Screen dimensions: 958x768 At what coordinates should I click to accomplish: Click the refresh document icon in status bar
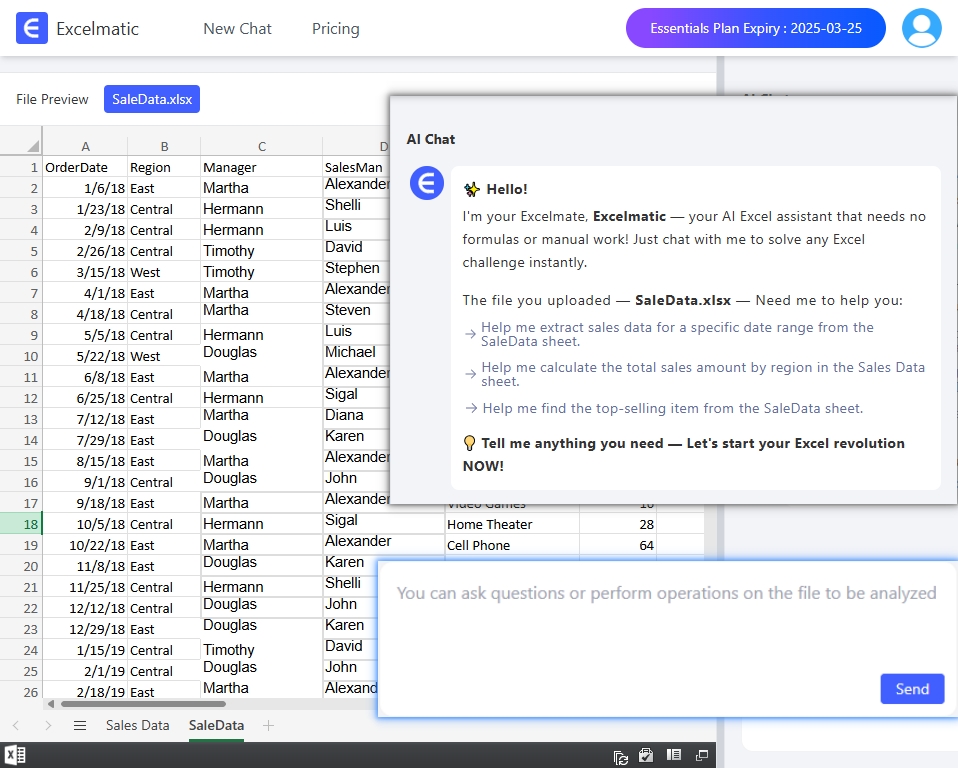pos(621,756)
